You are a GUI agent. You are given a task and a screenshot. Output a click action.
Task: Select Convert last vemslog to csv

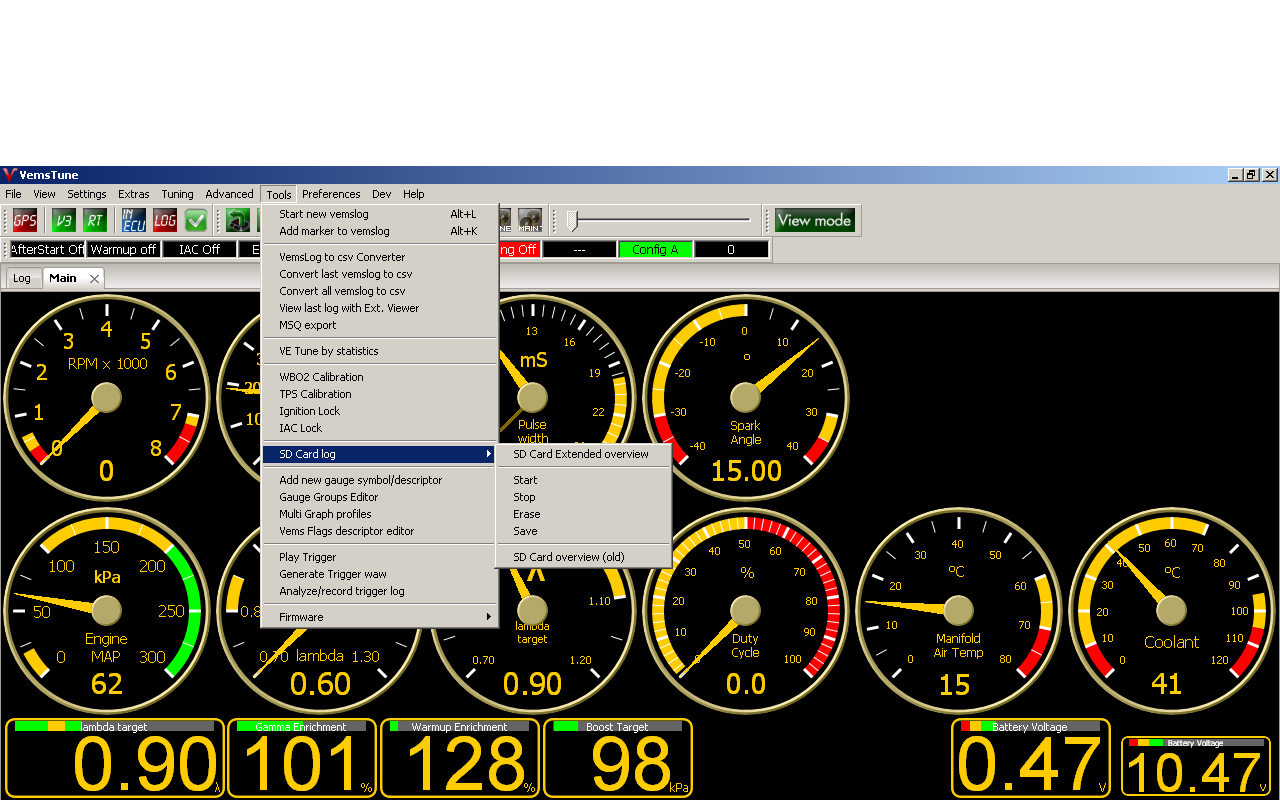(x=380, y=274)
